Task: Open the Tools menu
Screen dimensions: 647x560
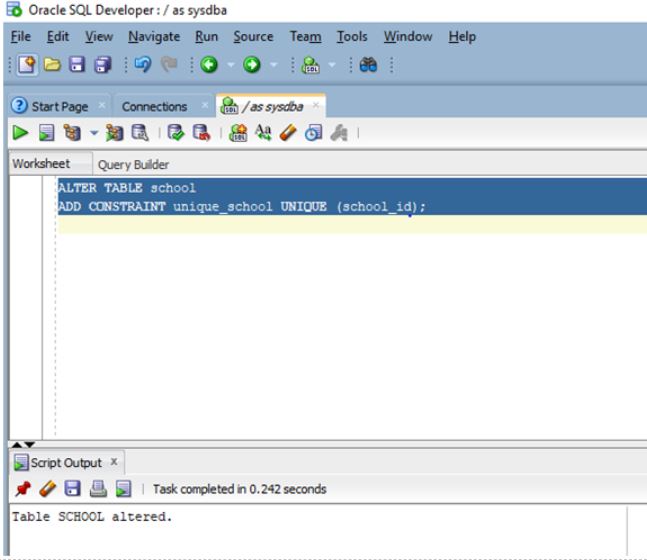Action: click(x=352, y=37)
